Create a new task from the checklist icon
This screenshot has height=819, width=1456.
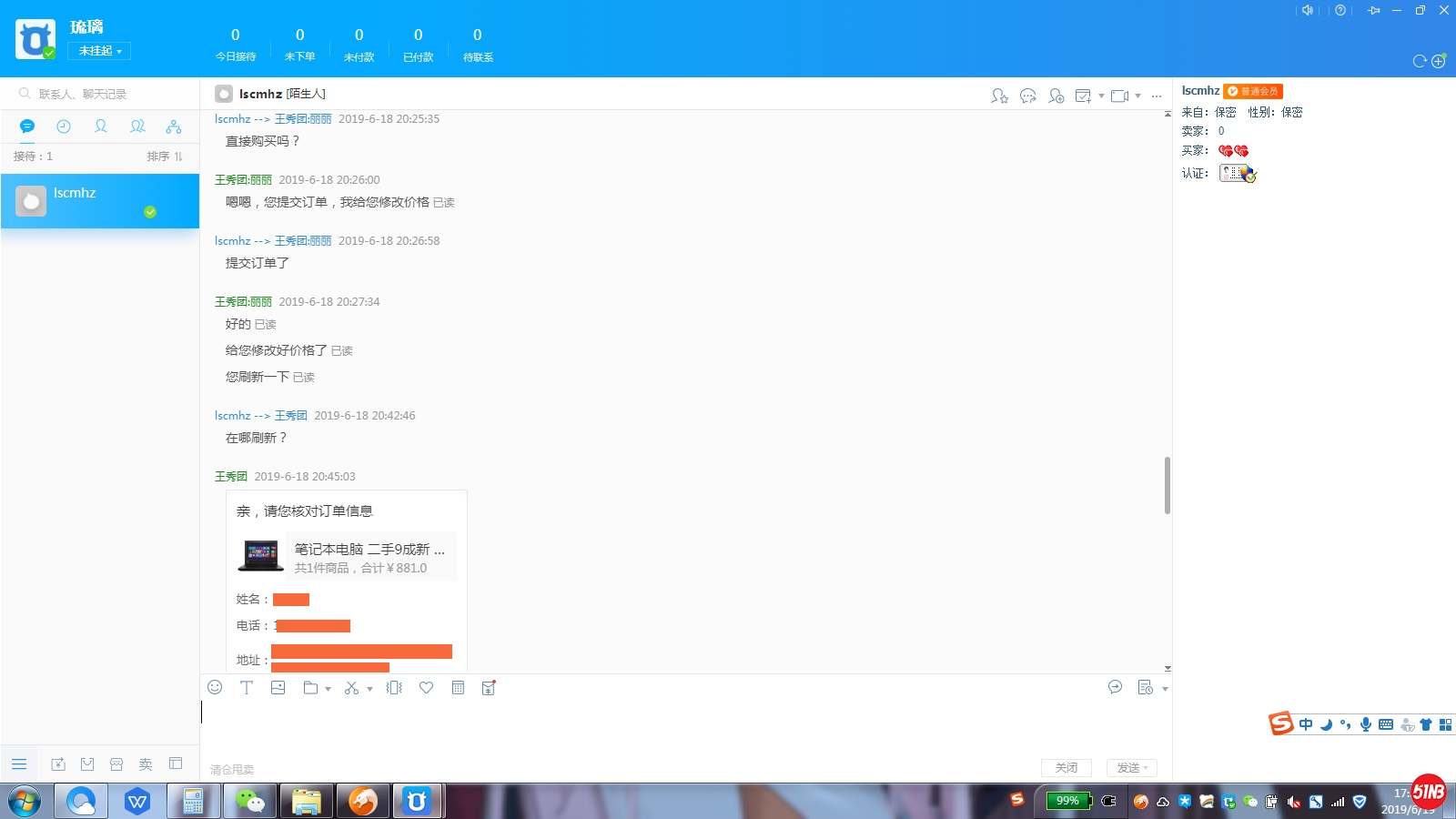tap(1083, 96)
